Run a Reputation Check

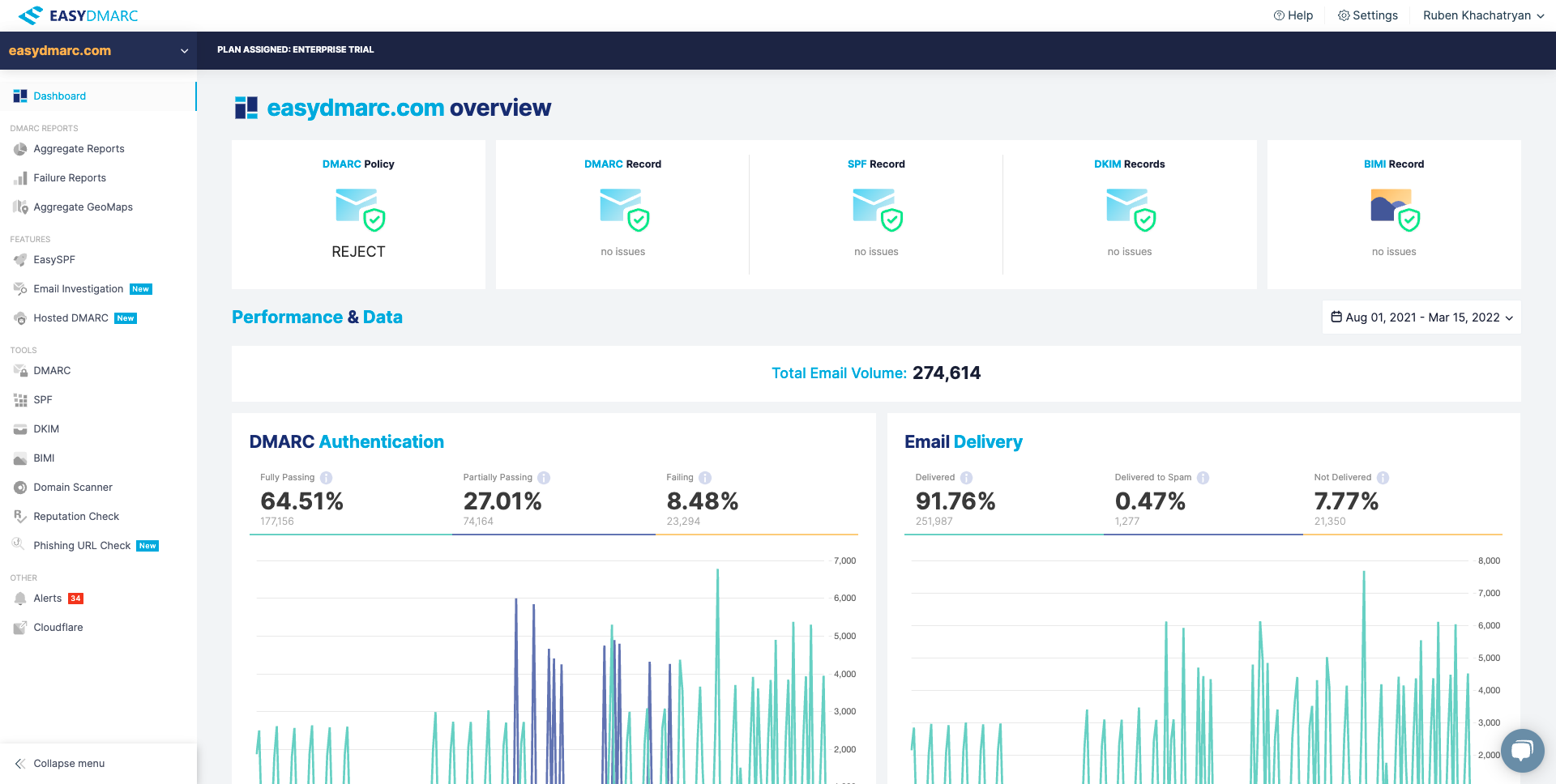(x=76, y=517)
